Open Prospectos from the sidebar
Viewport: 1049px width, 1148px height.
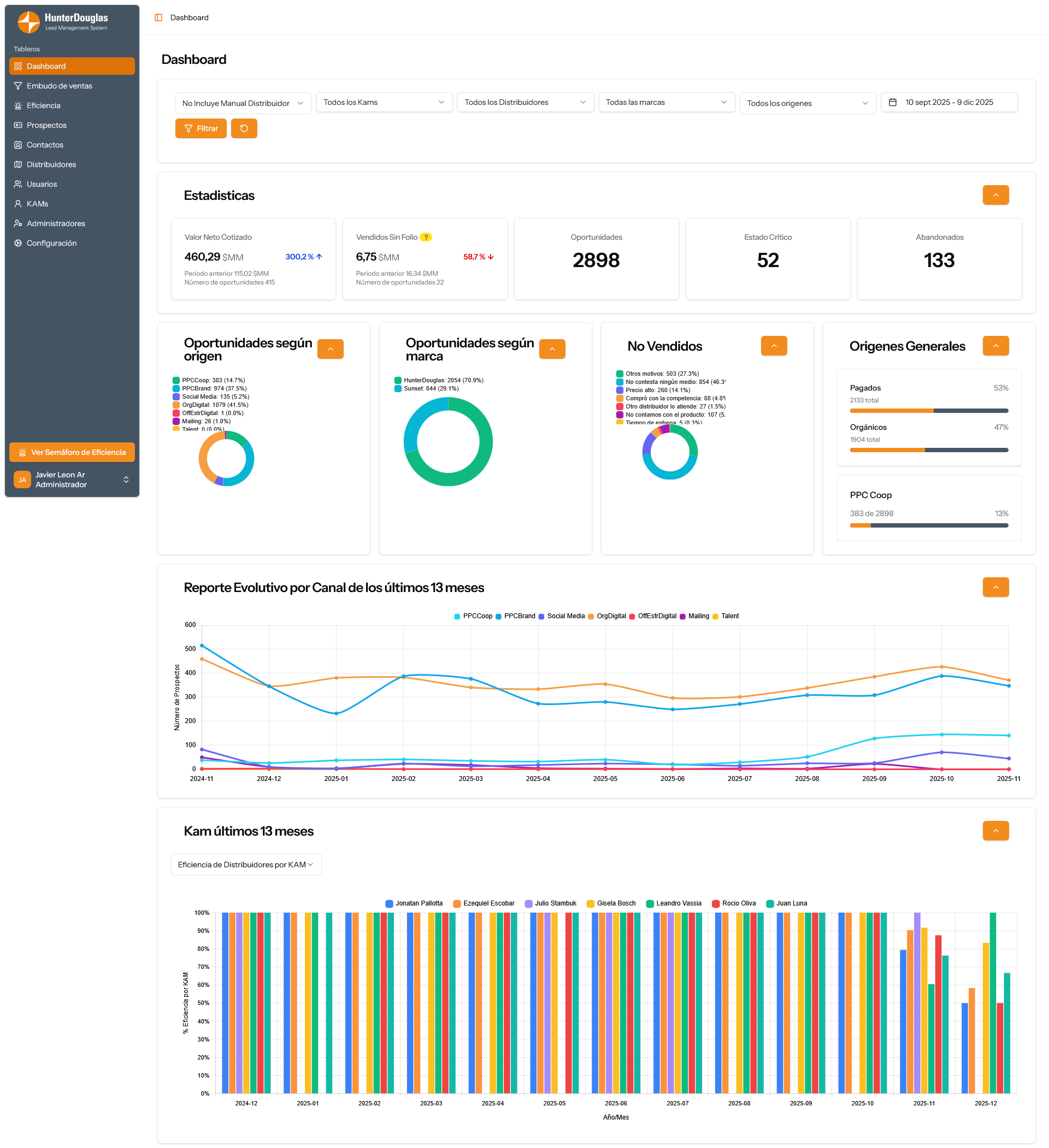point(47,125)
